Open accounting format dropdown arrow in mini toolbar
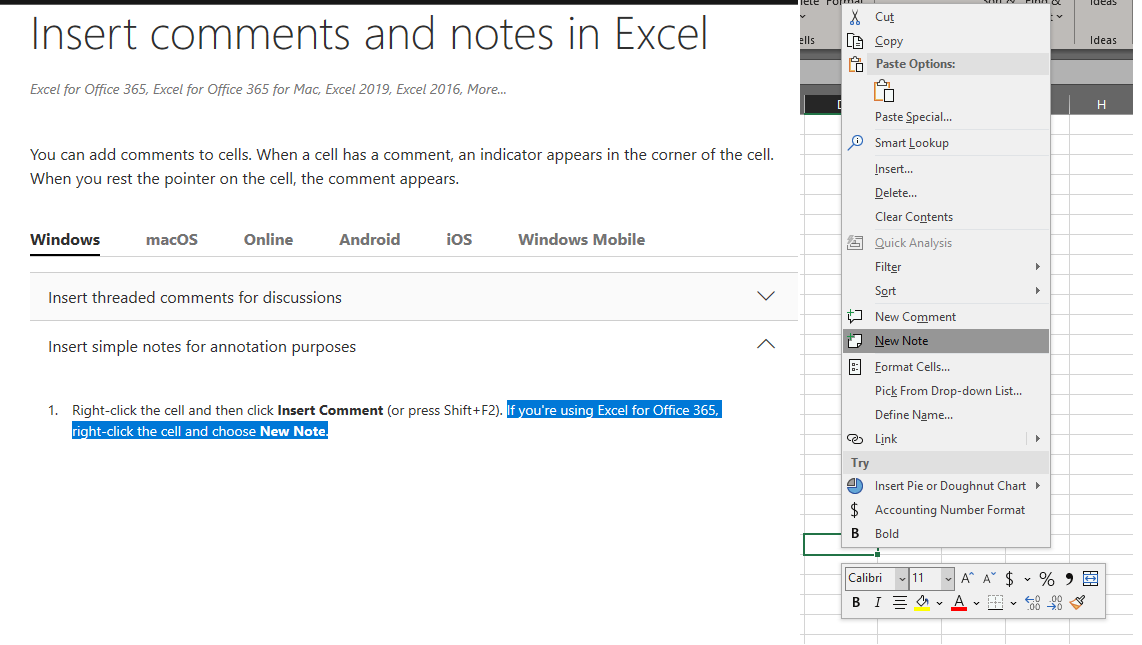Viewport: 1142px width, 645px height. click(x=1027, y=579)
